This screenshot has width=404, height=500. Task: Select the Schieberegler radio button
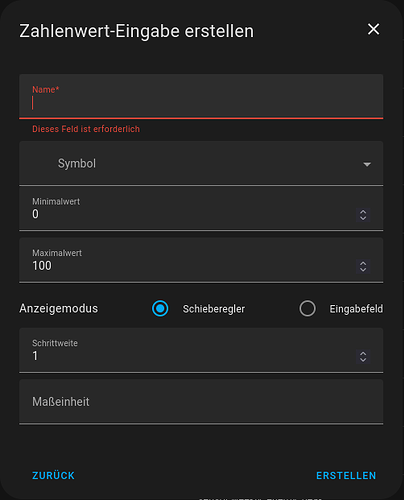[x=160, y=308]
